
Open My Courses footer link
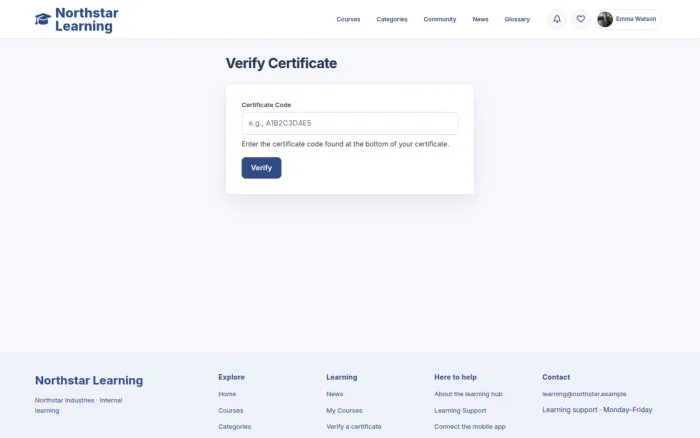point(344,410)
